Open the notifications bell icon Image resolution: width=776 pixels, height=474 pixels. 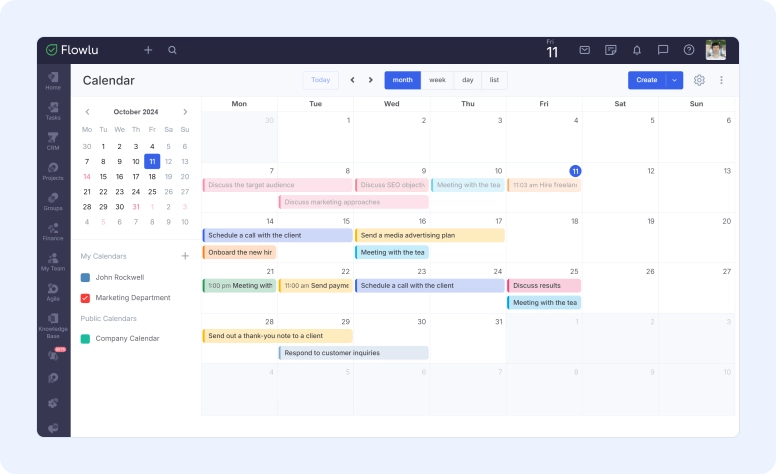point(637,50)
